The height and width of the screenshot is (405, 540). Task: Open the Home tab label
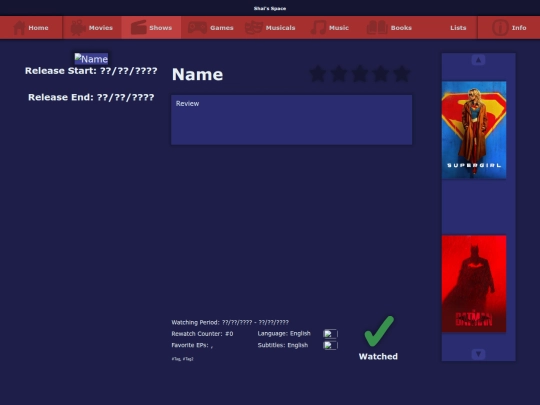(38, 28)
